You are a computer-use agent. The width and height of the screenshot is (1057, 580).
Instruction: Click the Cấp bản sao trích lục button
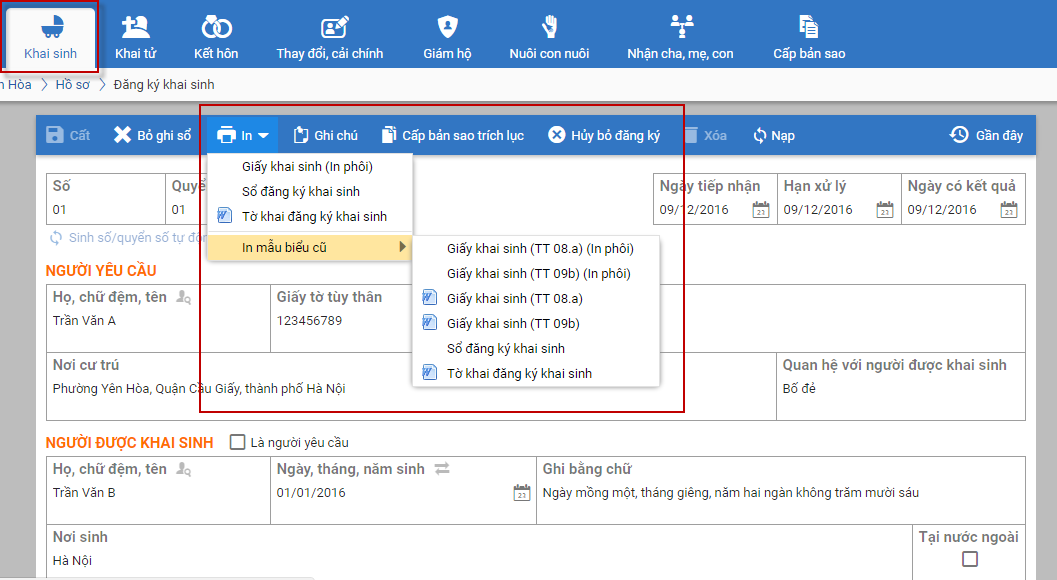452,135
